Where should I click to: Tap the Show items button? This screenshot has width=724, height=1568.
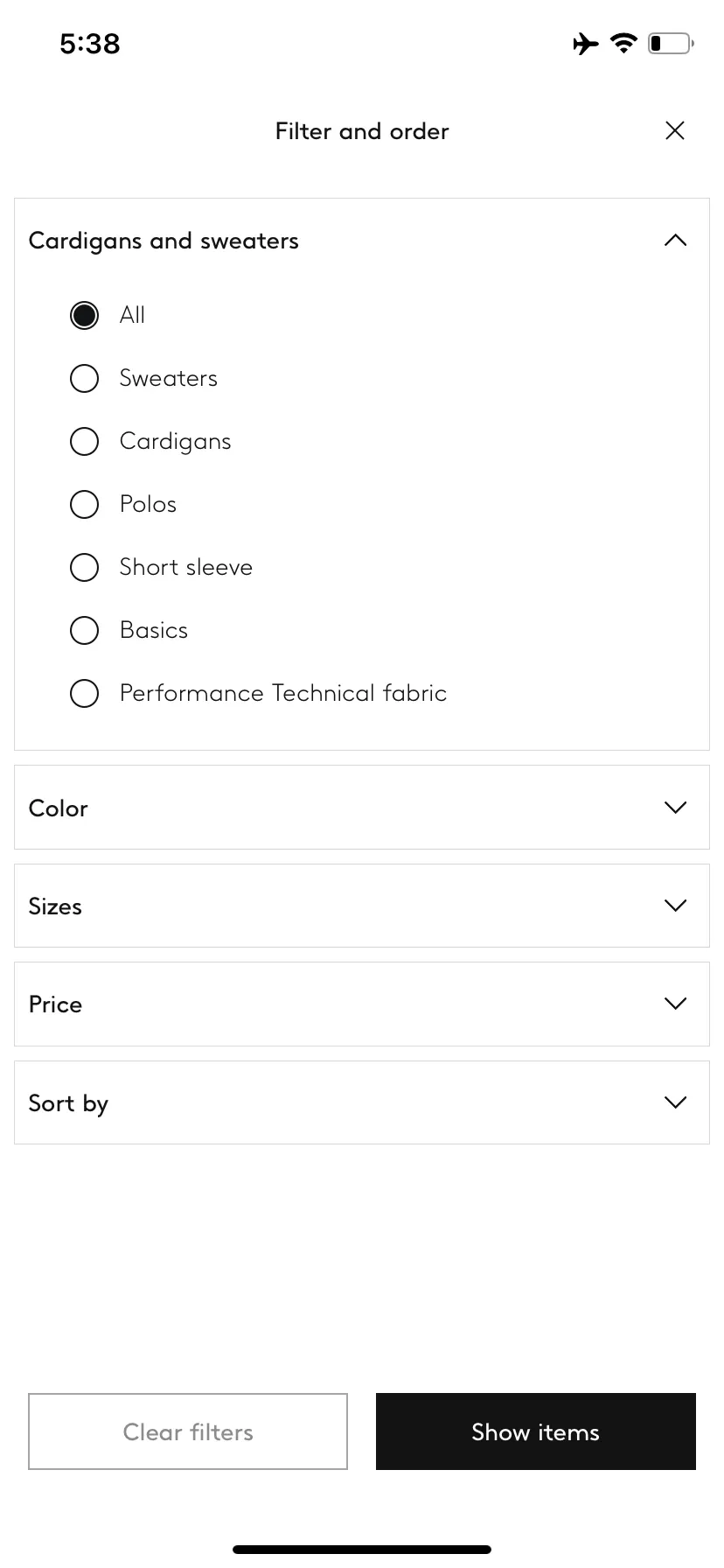[x=536, y=1431]
